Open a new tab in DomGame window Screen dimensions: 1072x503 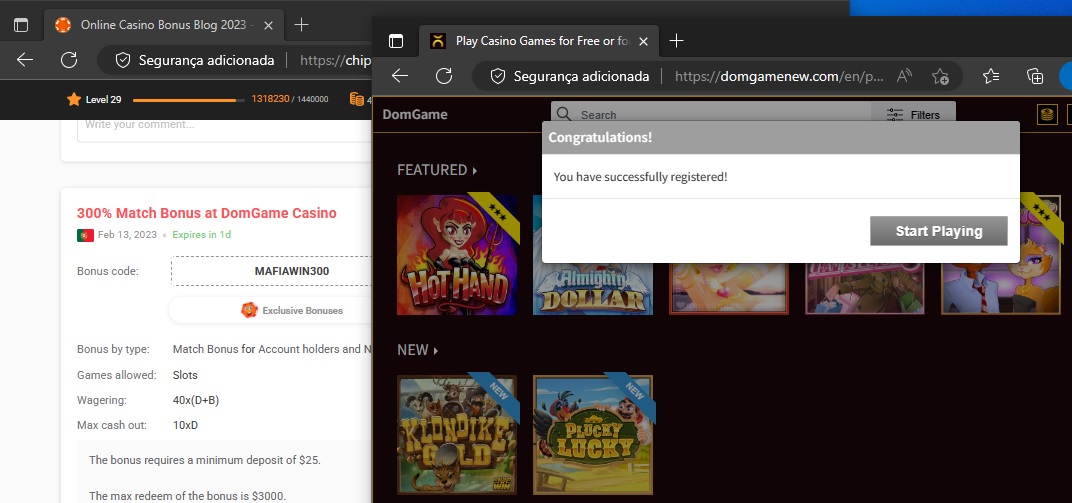[676, 41]
